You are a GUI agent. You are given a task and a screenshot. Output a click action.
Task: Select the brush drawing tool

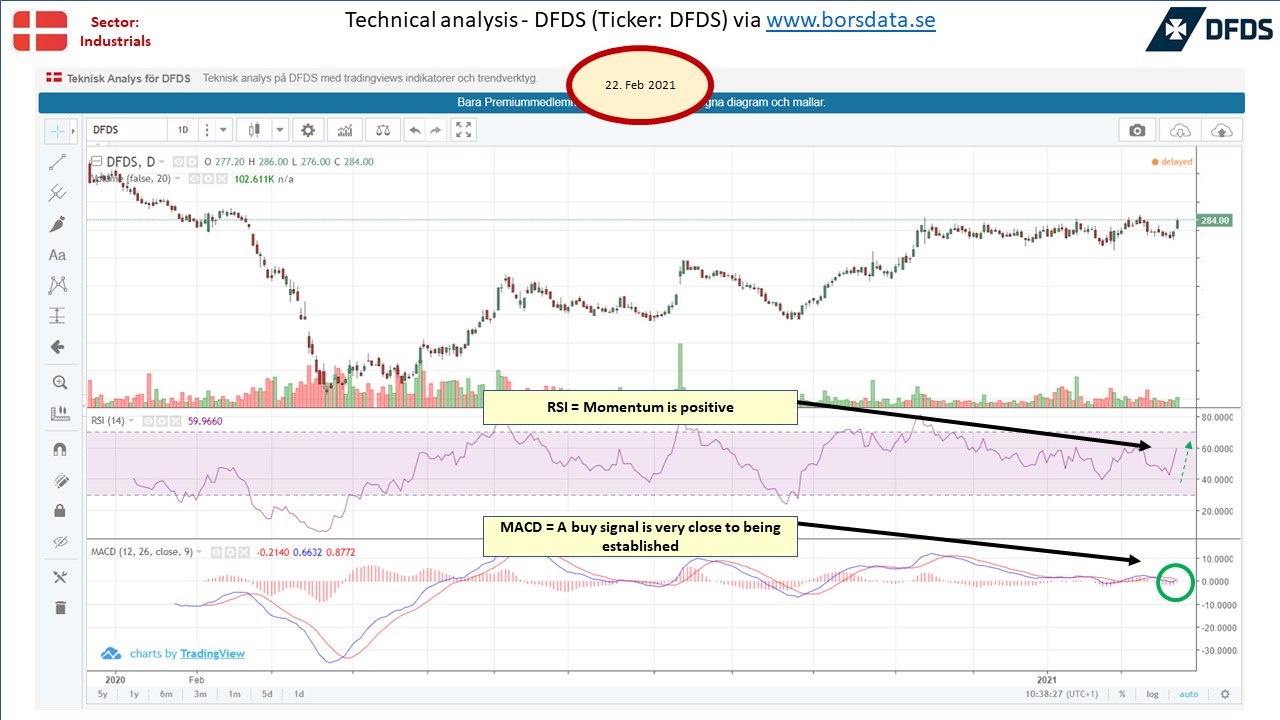[x=58, y=224]
